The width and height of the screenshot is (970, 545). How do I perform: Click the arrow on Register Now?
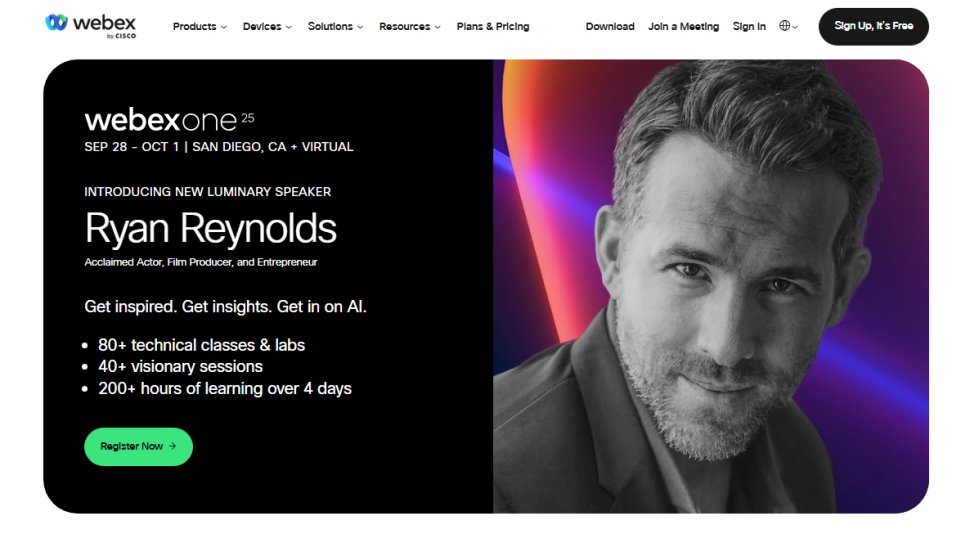click(173, 446)
